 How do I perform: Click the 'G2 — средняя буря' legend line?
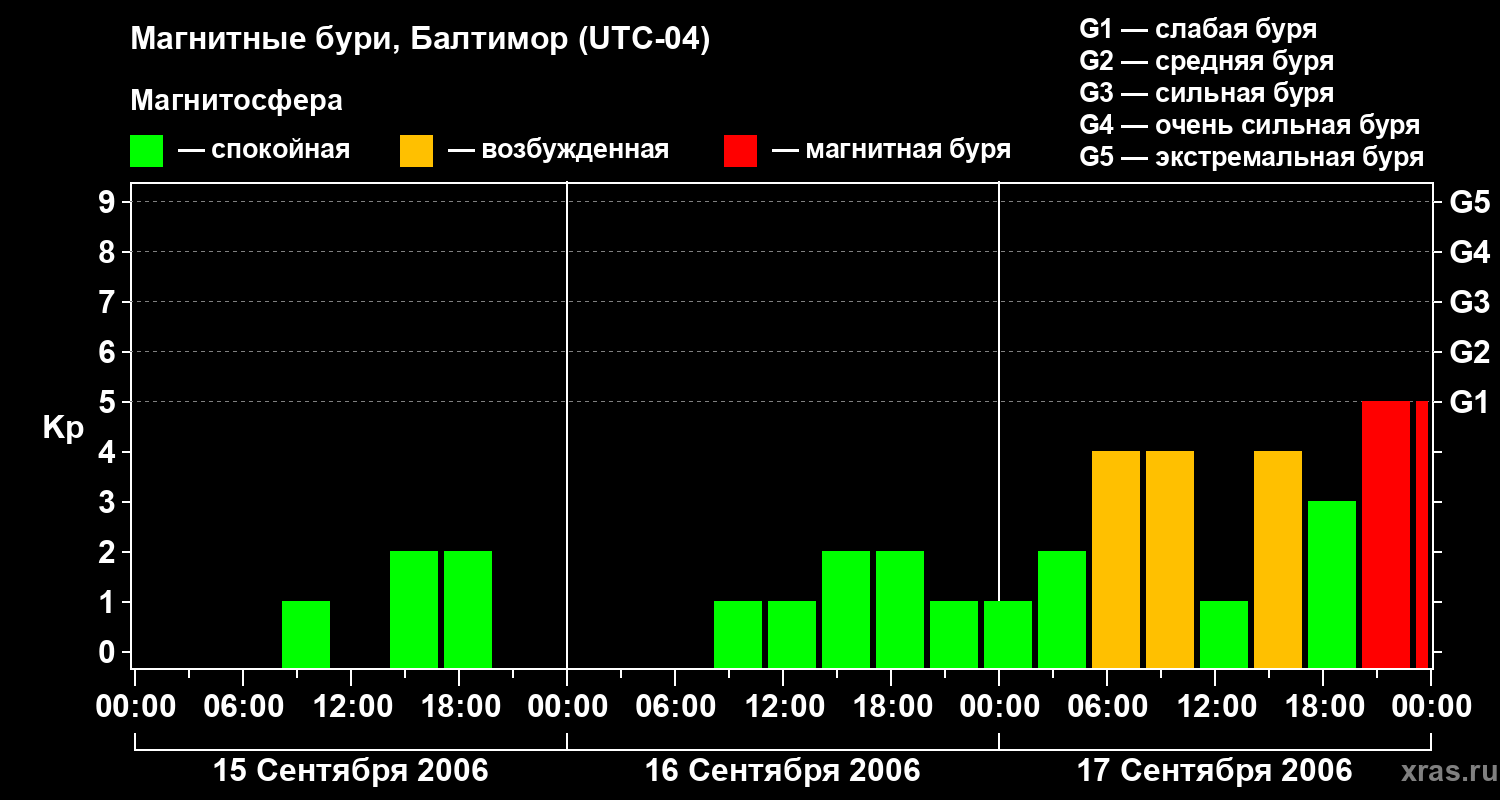(1206, 61)
